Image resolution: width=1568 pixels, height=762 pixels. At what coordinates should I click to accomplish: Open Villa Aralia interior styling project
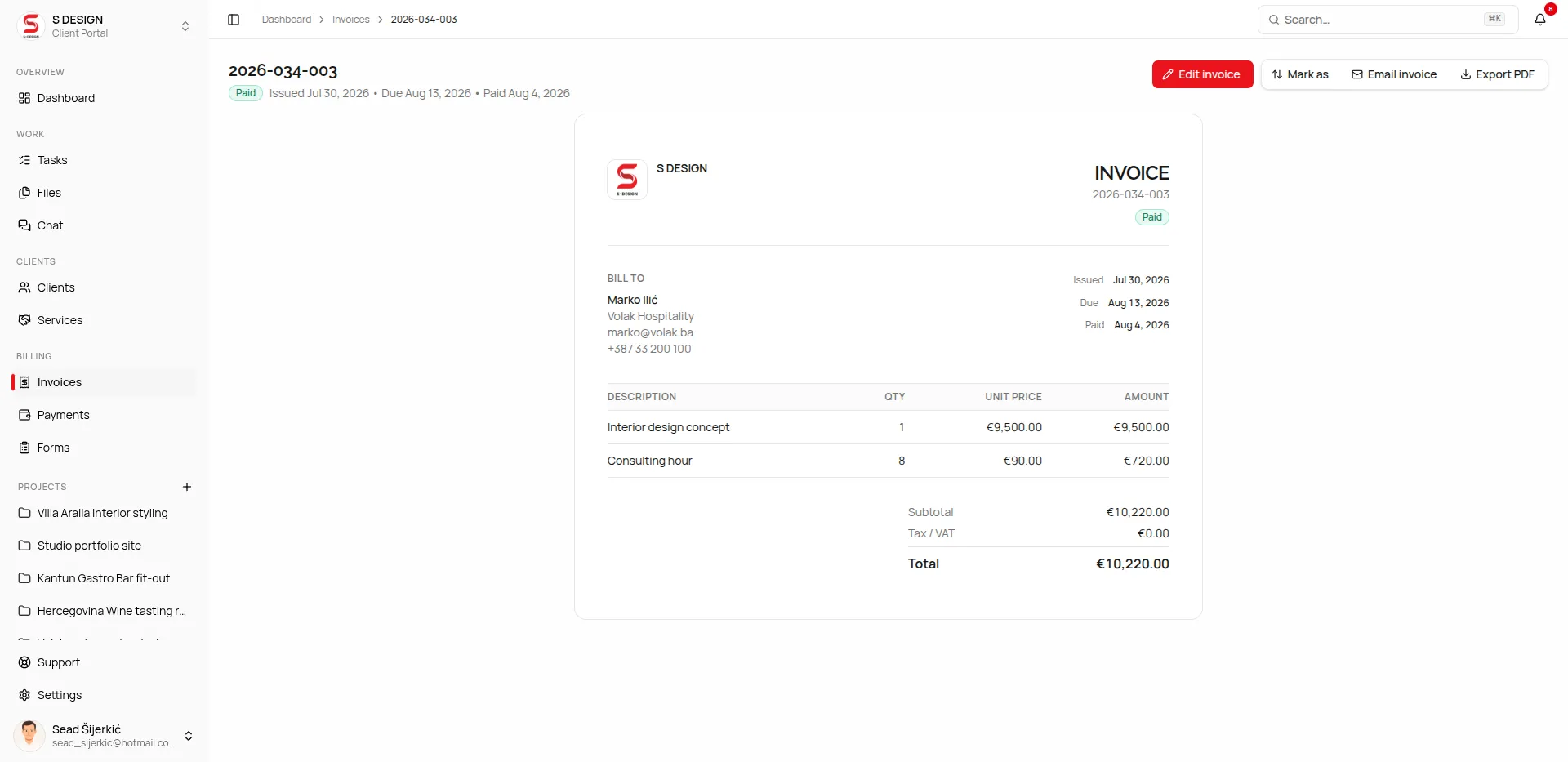[x=105, y=513]
